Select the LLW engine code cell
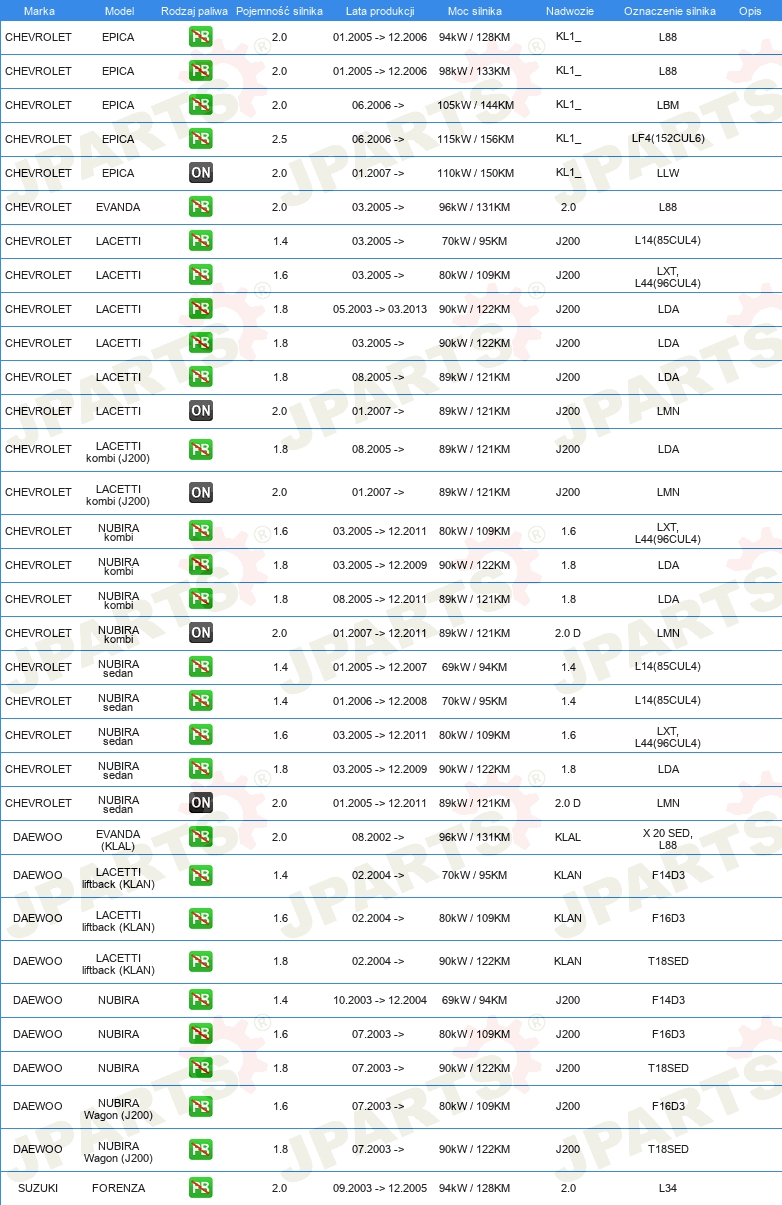Screen dimensions: 782x1205 (x=668, y=173)
